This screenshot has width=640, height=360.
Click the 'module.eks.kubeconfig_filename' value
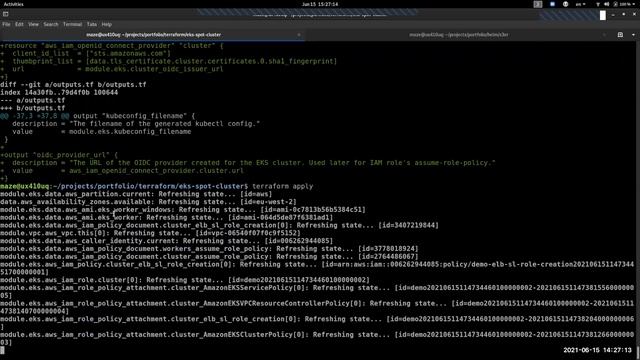tap(130, 131)
